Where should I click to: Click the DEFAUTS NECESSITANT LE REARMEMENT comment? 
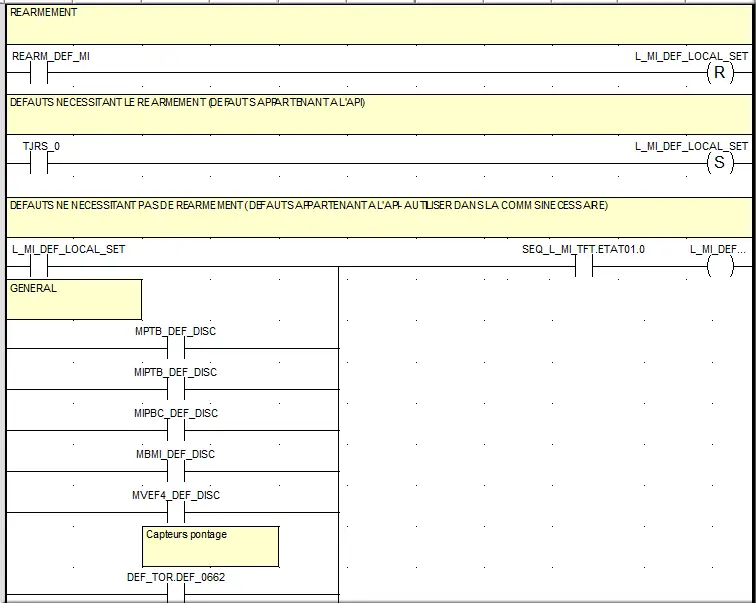pos(378,114)
